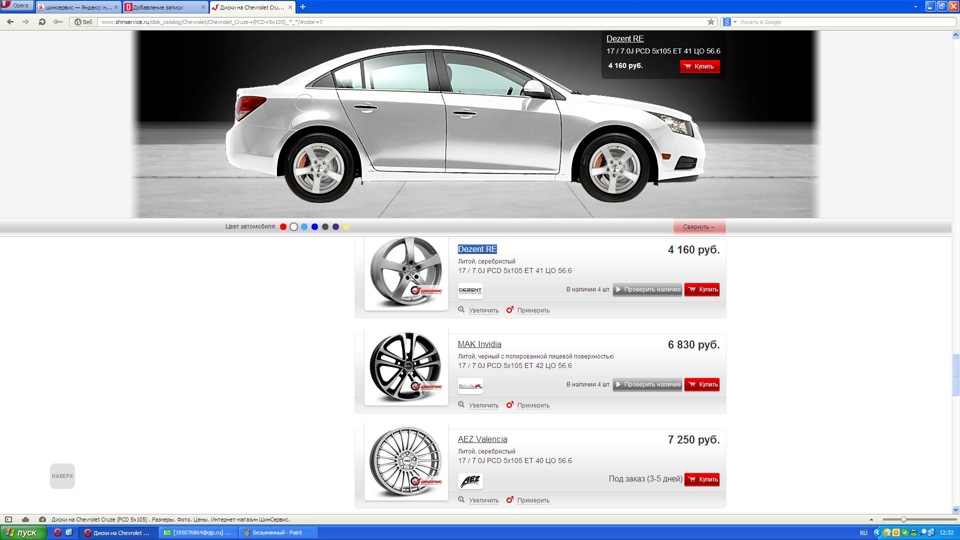Open the Windows Пуск start menu
The image size is (960, 540).
point(23,533)
